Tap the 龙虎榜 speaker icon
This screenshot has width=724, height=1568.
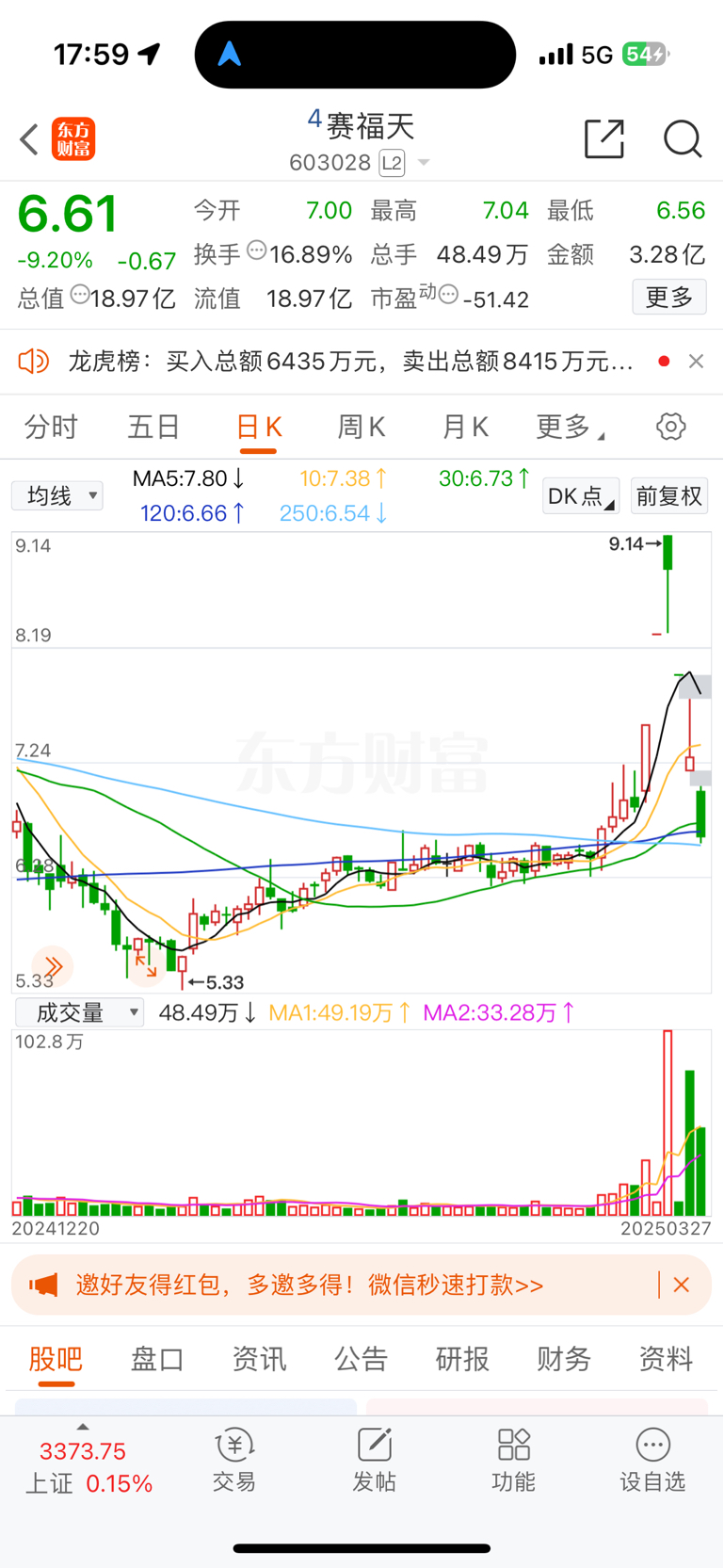pos(34,361)
